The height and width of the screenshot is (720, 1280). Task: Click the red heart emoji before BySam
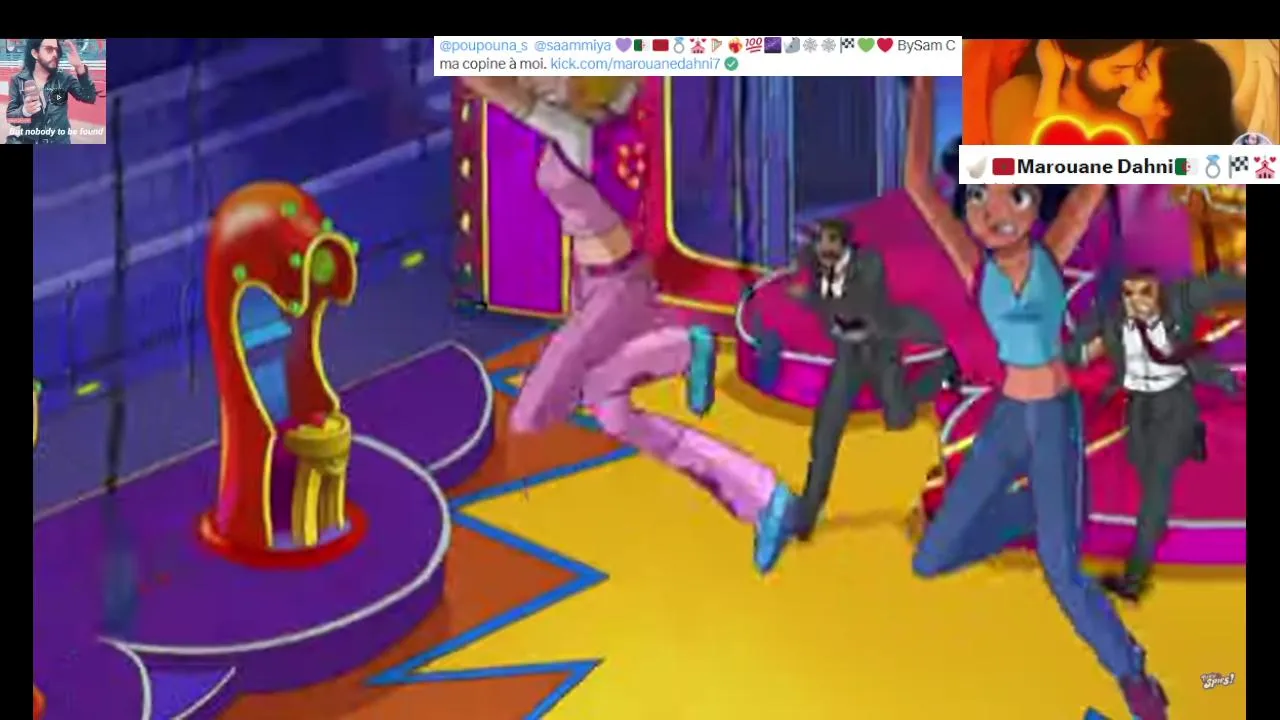pos(885,46)
